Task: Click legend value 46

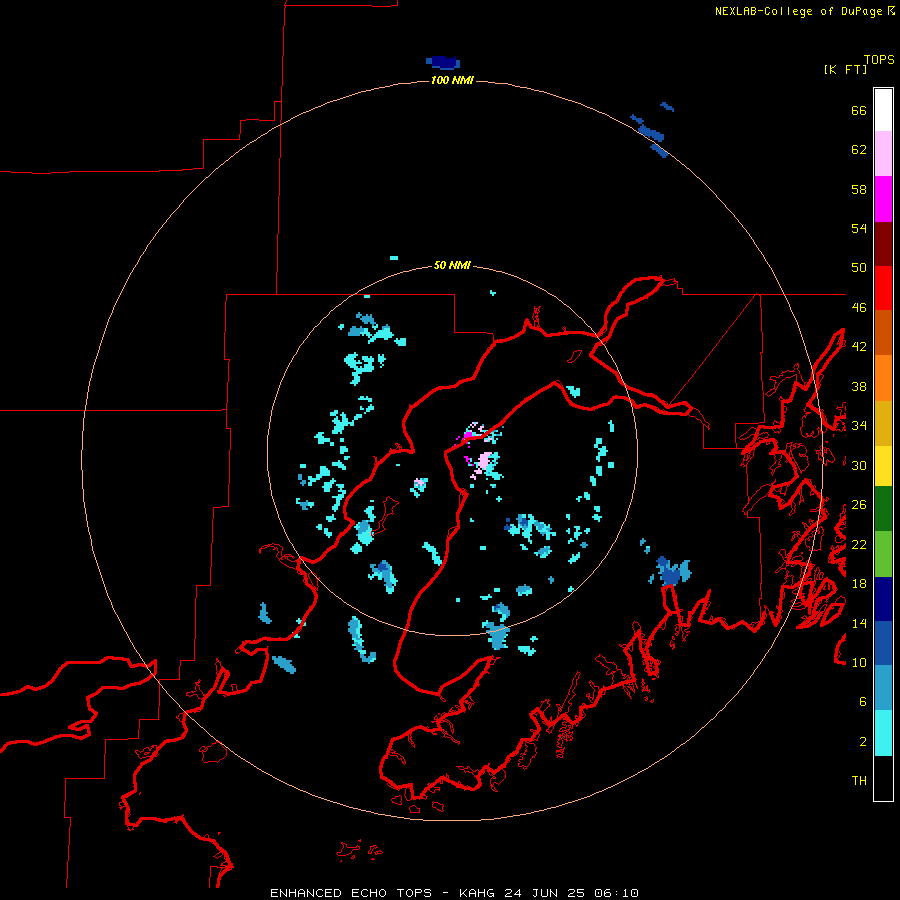Action: 859,307
